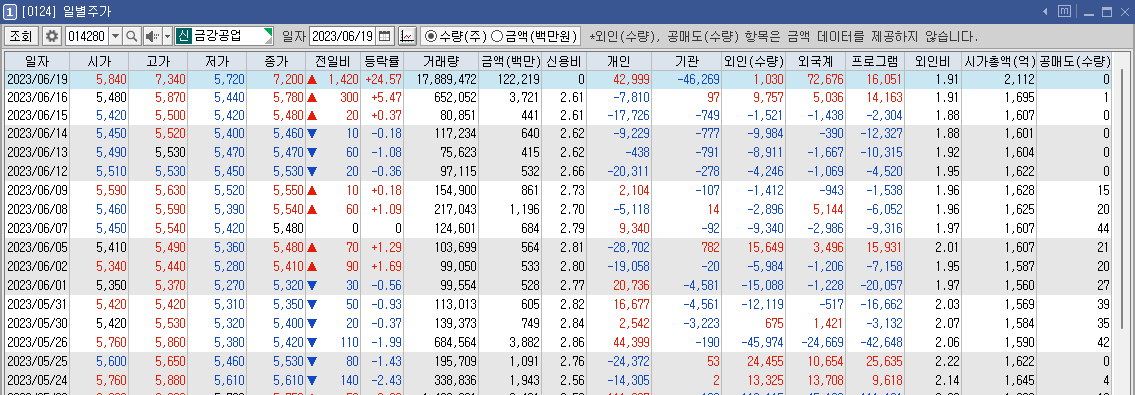Click the stock code field 014280
The width and height of the screenshot is (1135, 395).
tap(86, 35)
